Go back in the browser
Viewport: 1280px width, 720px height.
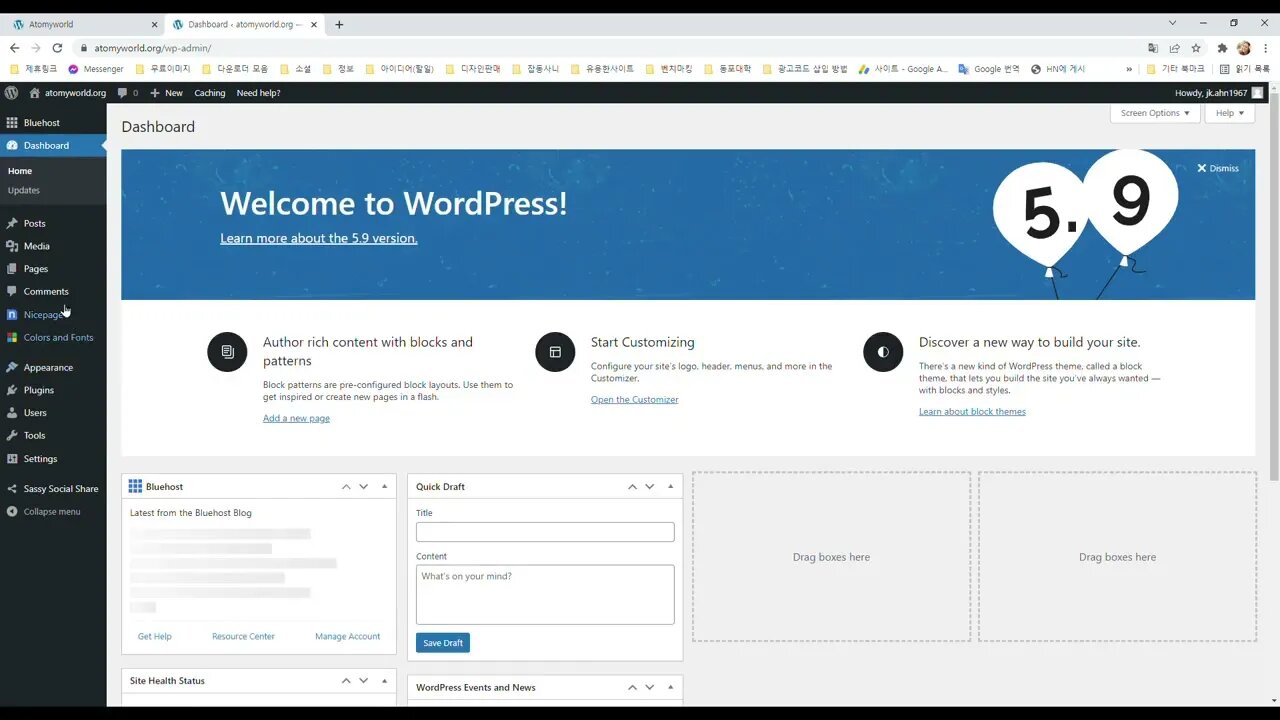tap(14, 48)
